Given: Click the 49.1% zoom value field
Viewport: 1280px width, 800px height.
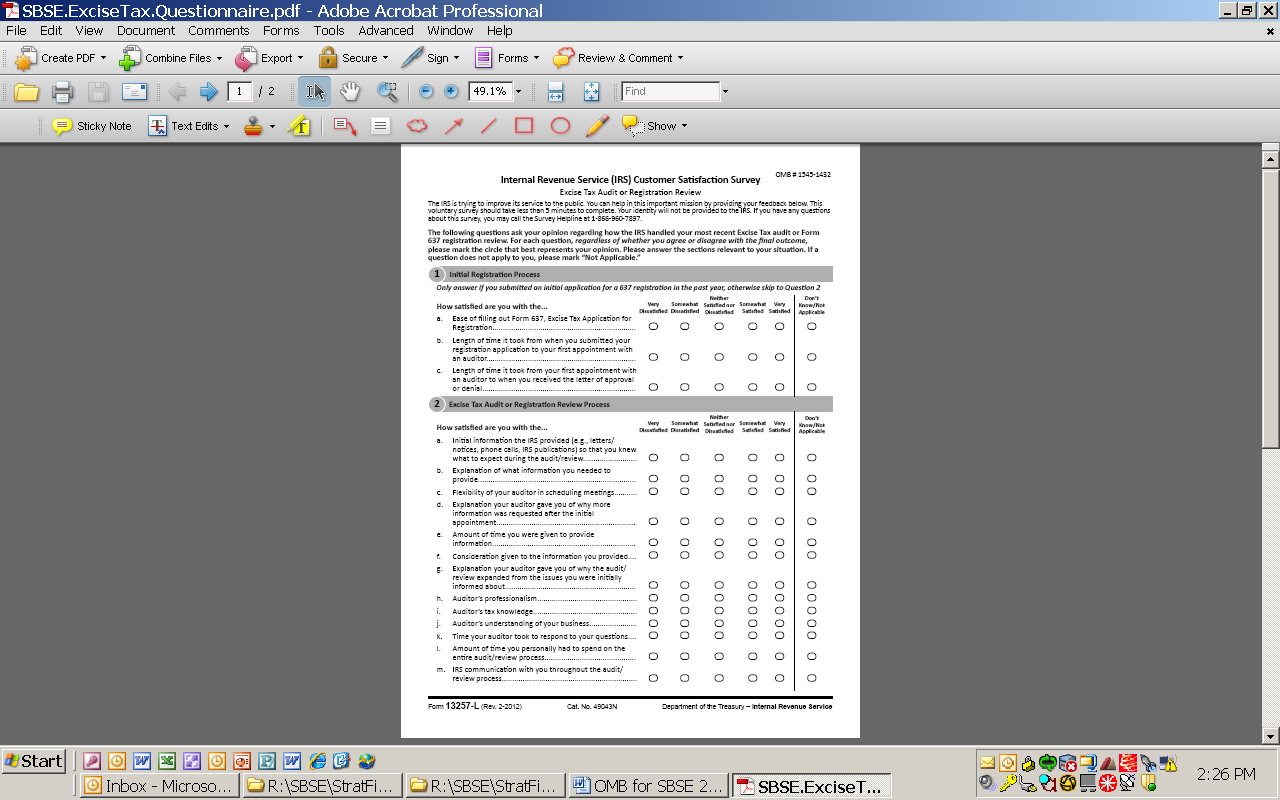Looking at the screenshot, I should tap(490, 92).
